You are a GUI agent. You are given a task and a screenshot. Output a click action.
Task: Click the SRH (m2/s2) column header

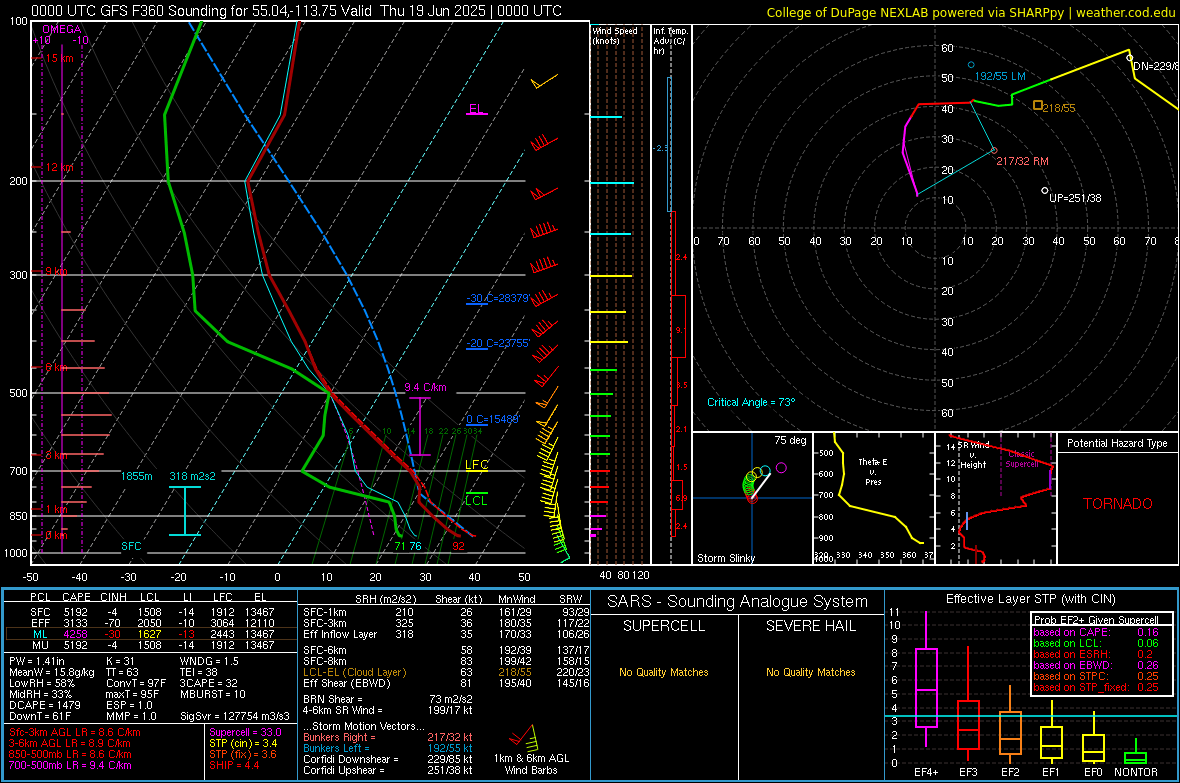click(x=385, y=599)
